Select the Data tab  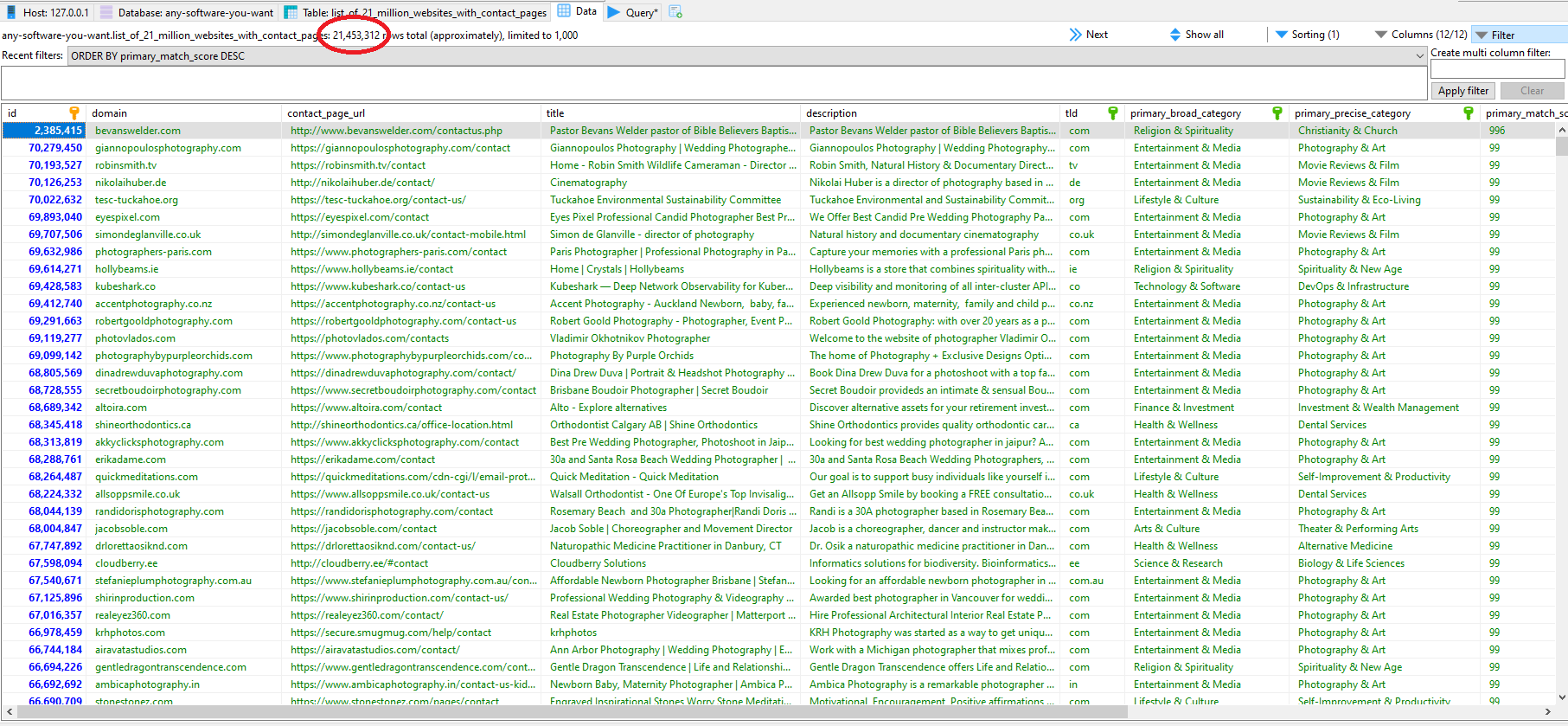(x=577, y=11)
